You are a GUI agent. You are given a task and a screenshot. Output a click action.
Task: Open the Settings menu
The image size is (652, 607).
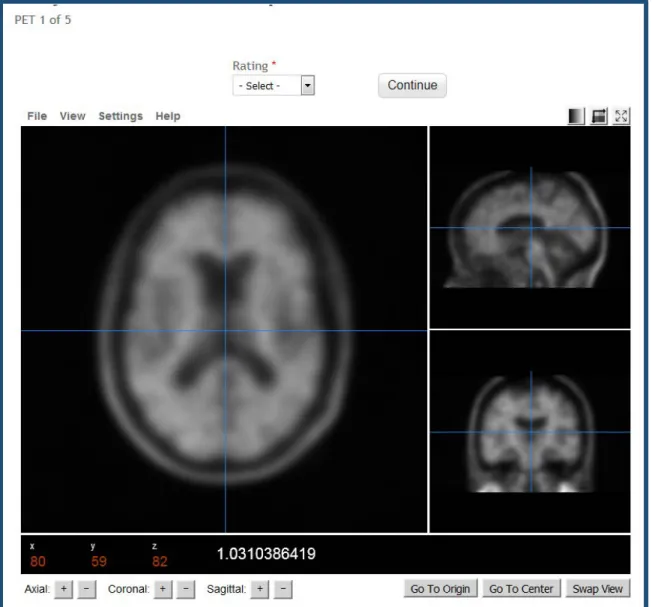pyautogui.click(x=121, y=116)
